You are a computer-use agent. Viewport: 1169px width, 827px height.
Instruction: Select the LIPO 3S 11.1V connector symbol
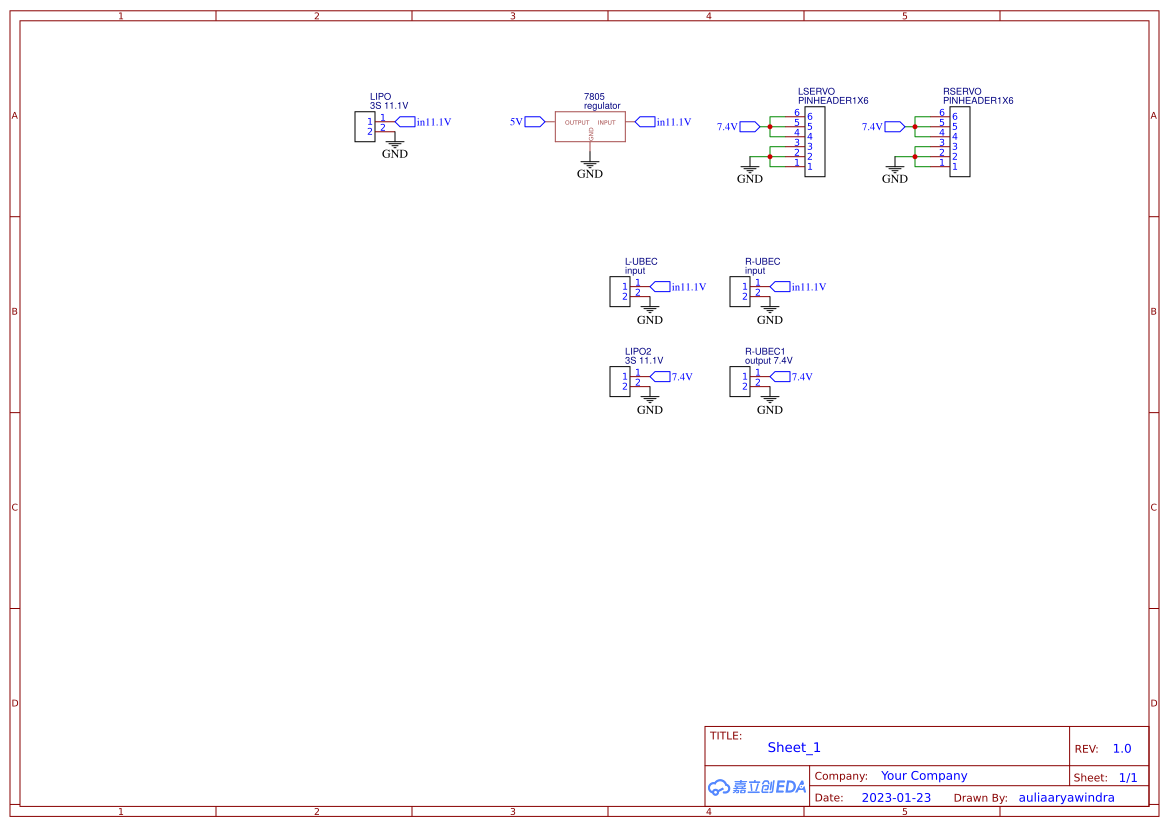click(365, 126)
